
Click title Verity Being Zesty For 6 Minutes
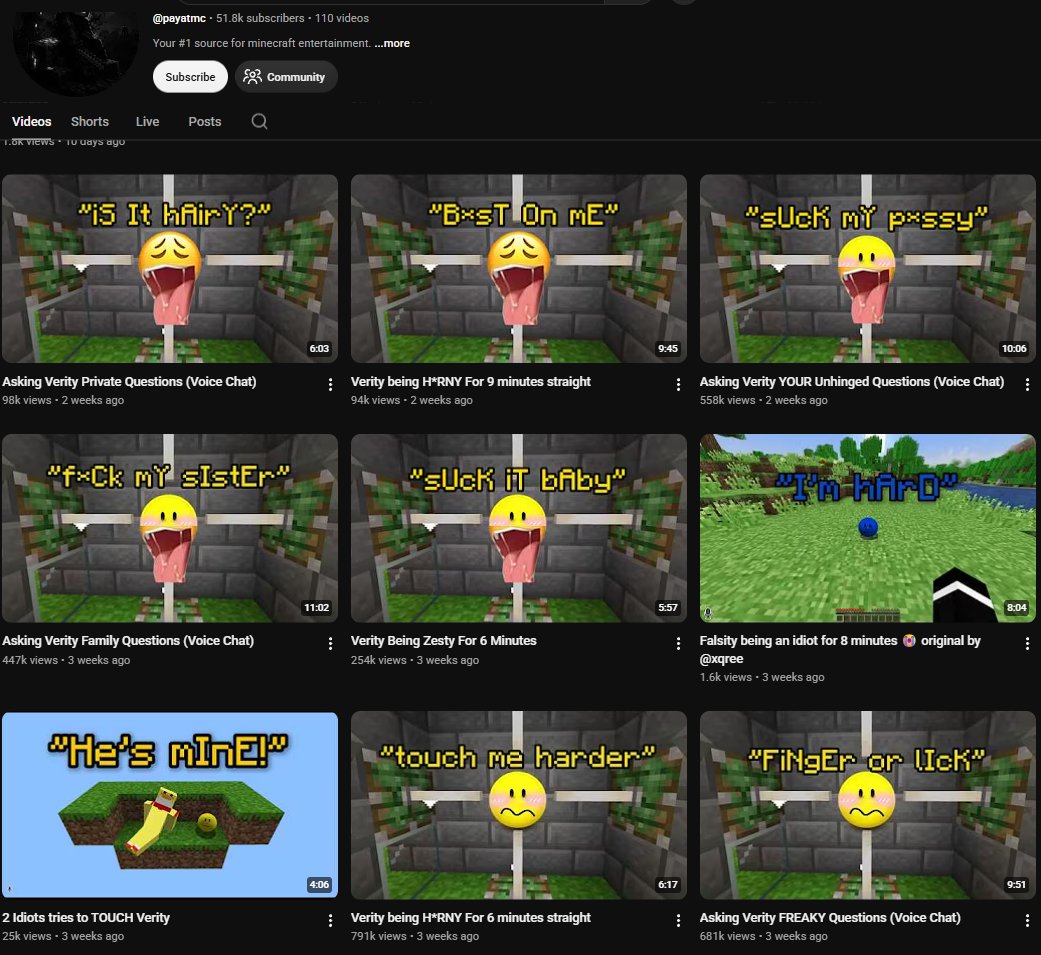[x=443, y=641]
